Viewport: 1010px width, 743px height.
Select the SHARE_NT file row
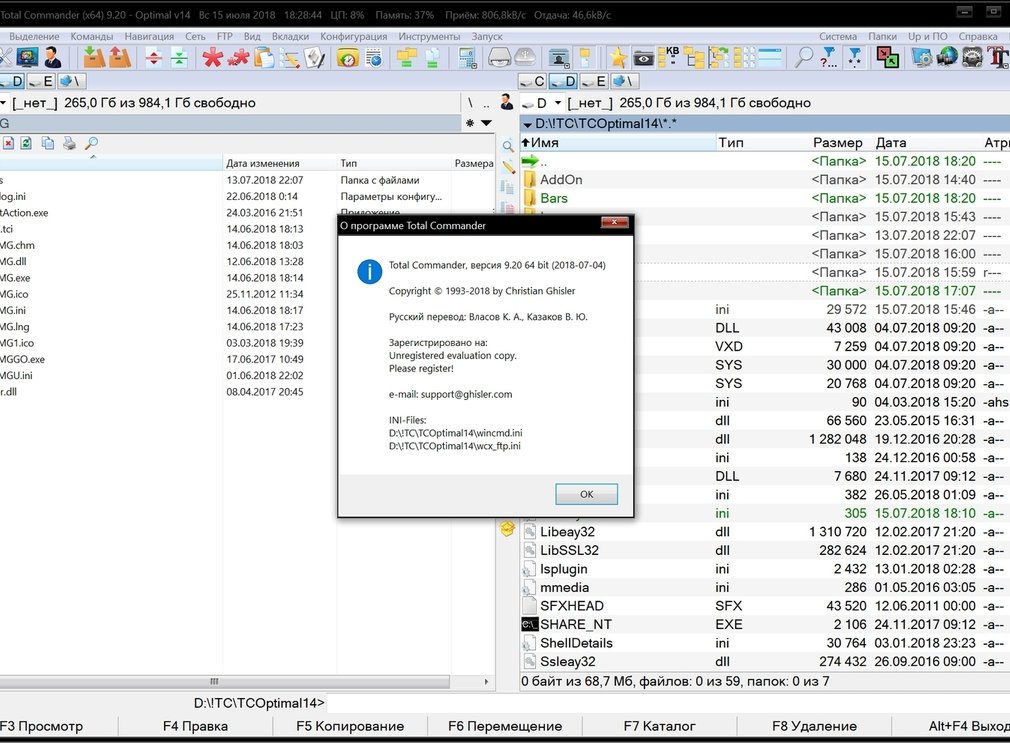tap(763, 625)
